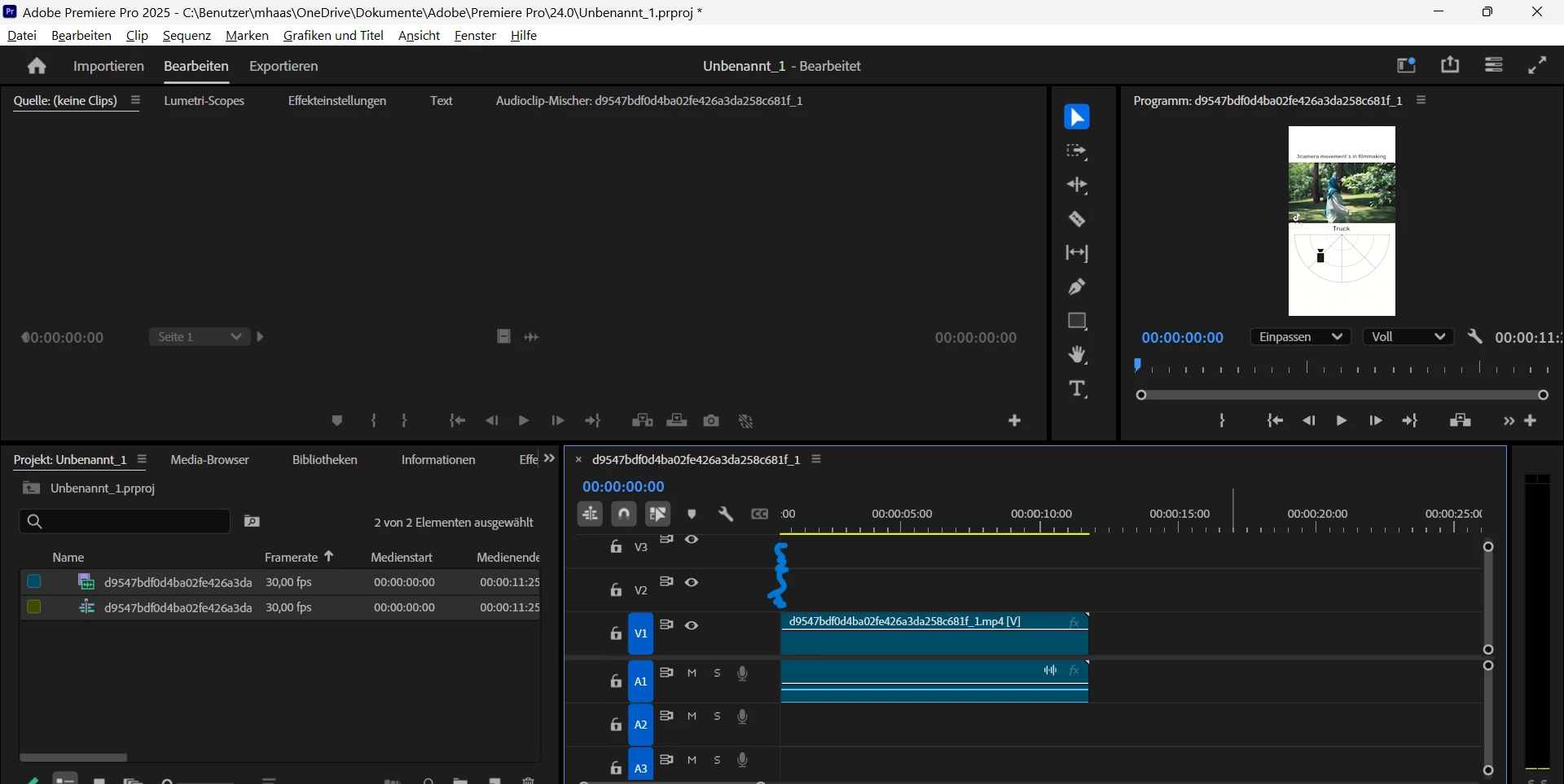1564x784 pixels.
Task: Click the Quick Export share icon
Action: [1450, 65]
